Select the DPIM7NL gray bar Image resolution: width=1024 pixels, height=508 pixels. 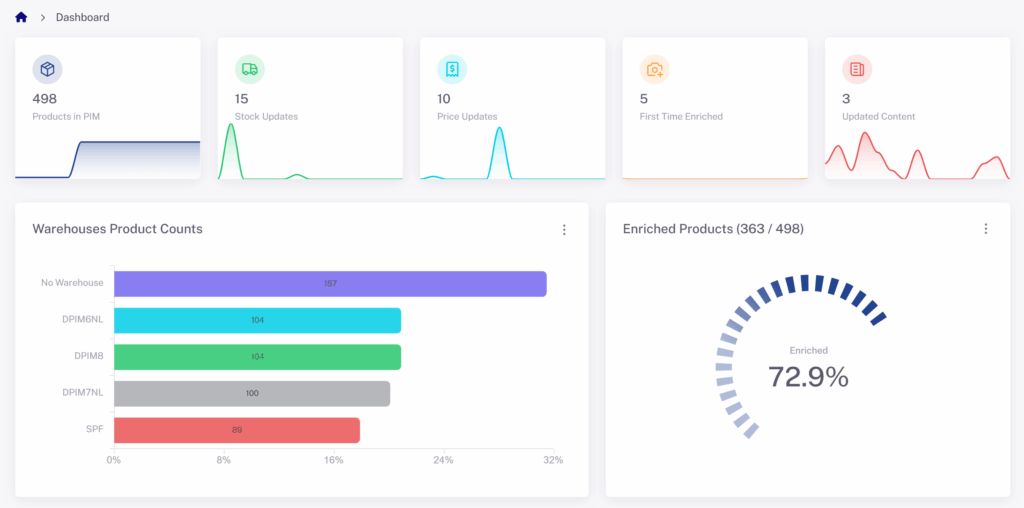point(252,393)
